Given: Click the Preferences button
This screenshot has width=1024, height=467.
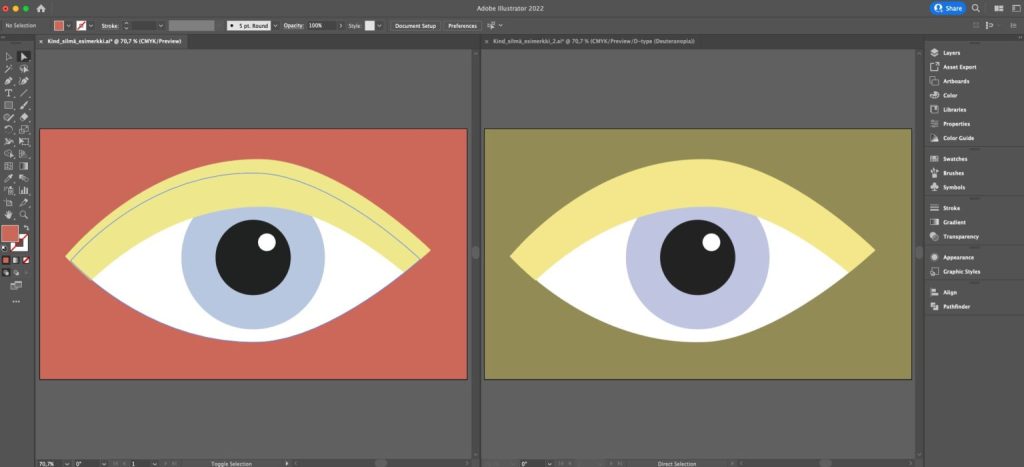Looking at the screenshot, I should coord(462,25).
